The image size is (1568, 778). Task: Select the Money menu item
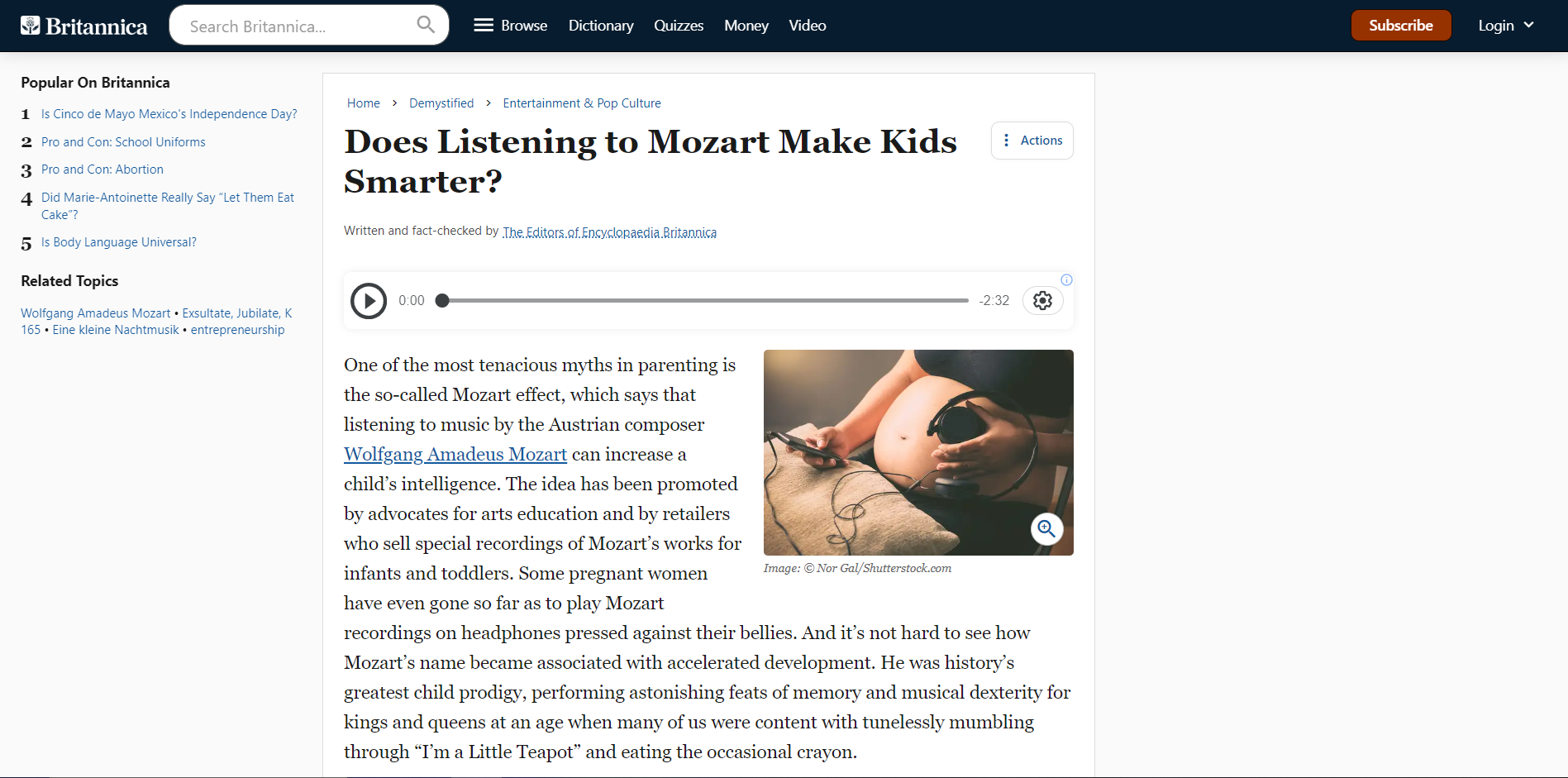(746, 26)
